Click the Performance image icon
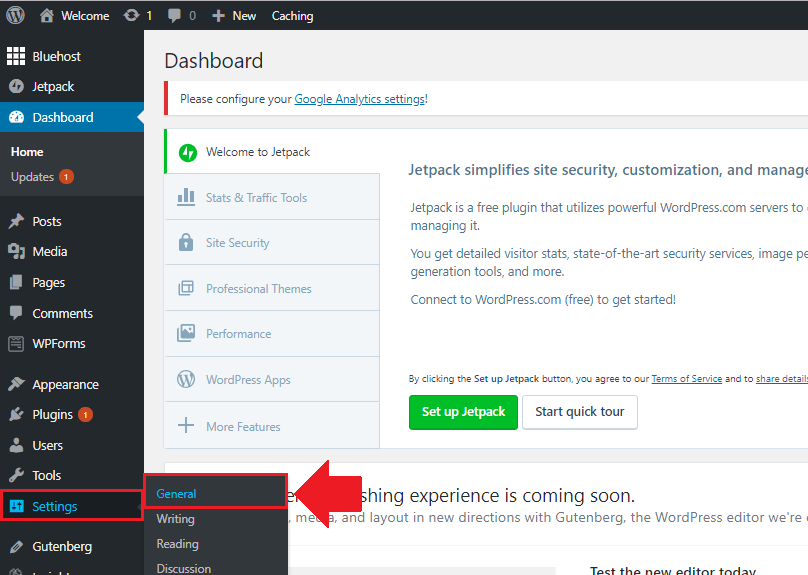Screen dimensions: 808x575 186,333
